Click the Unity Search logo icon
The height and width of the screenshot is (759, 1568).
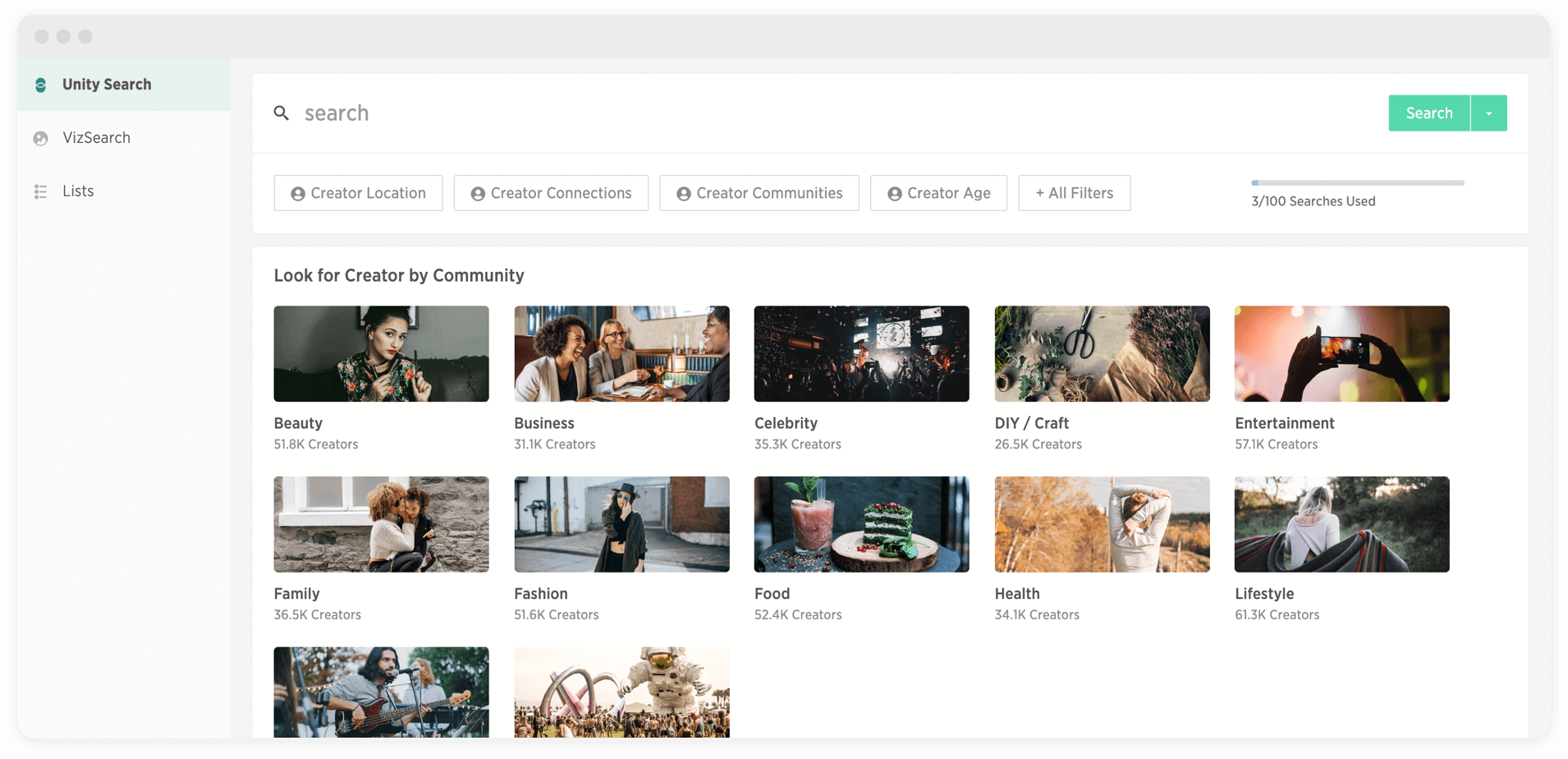pyautogui.click(x=40, y=85)
